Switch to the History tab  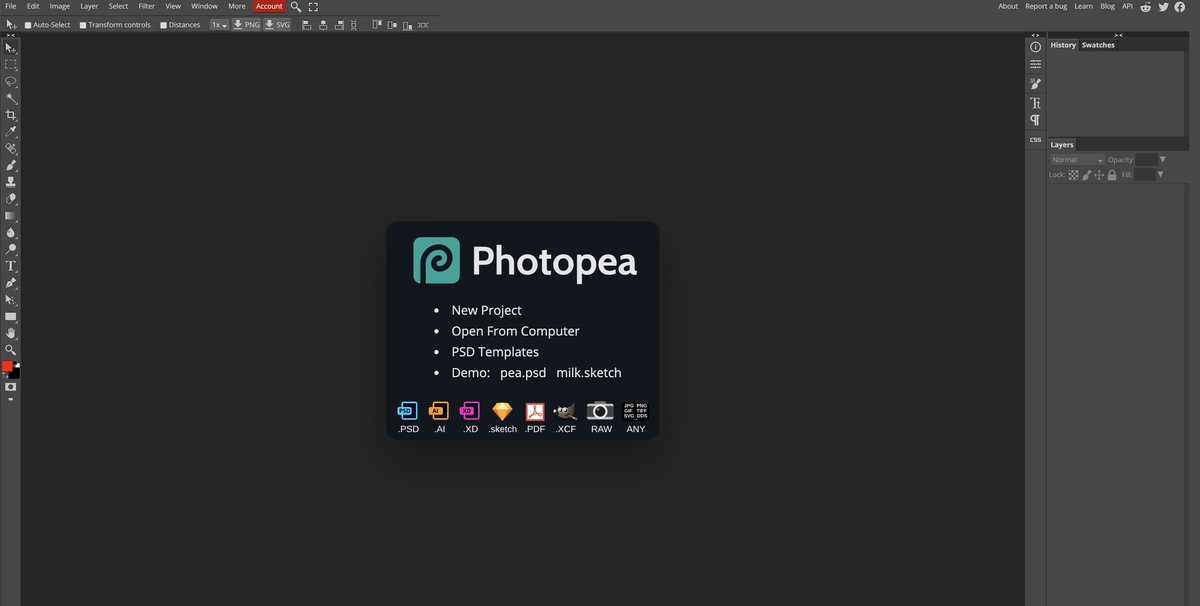[1063, 45]
